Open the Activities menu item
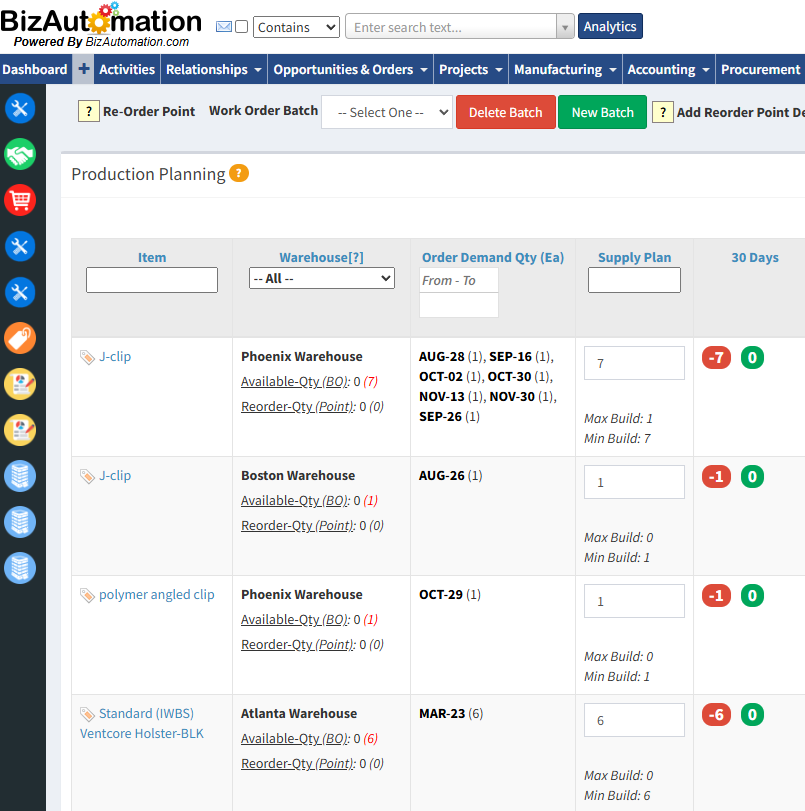 pyautogui.click(x=127, y=69)
